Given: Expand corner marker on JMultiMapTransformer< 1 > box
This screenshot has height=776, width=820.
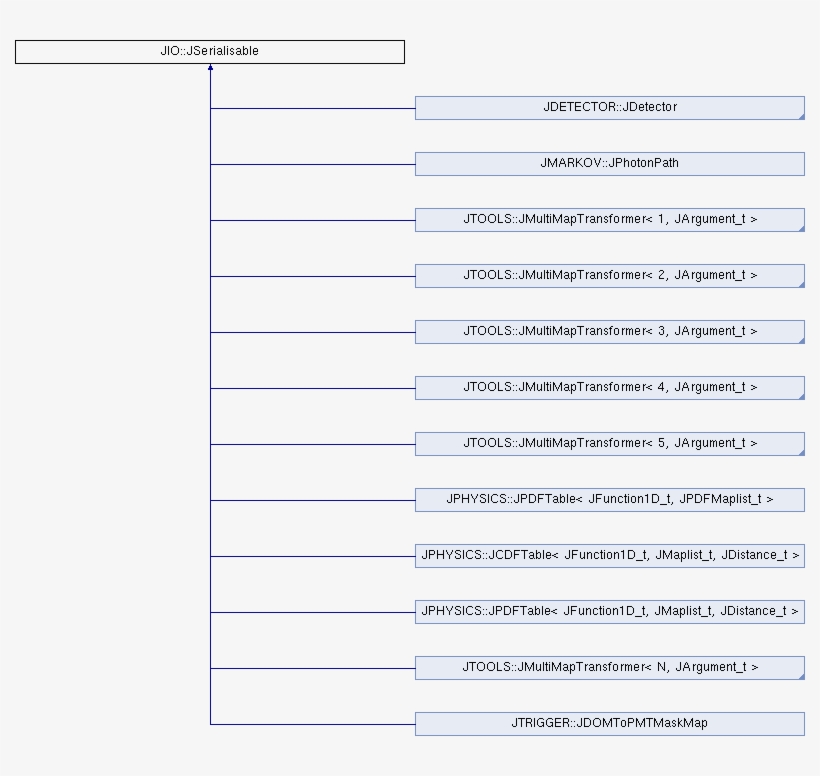Looking at the screenshot, I should point(800,228).
